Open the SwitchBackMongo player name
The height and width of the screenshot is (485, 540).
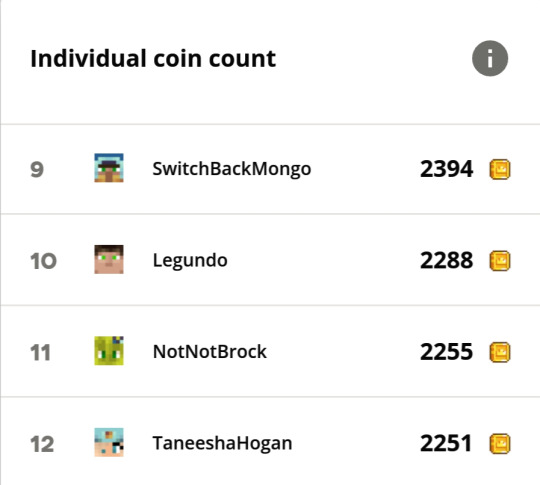pyautogui.click(x=232, y=169)
